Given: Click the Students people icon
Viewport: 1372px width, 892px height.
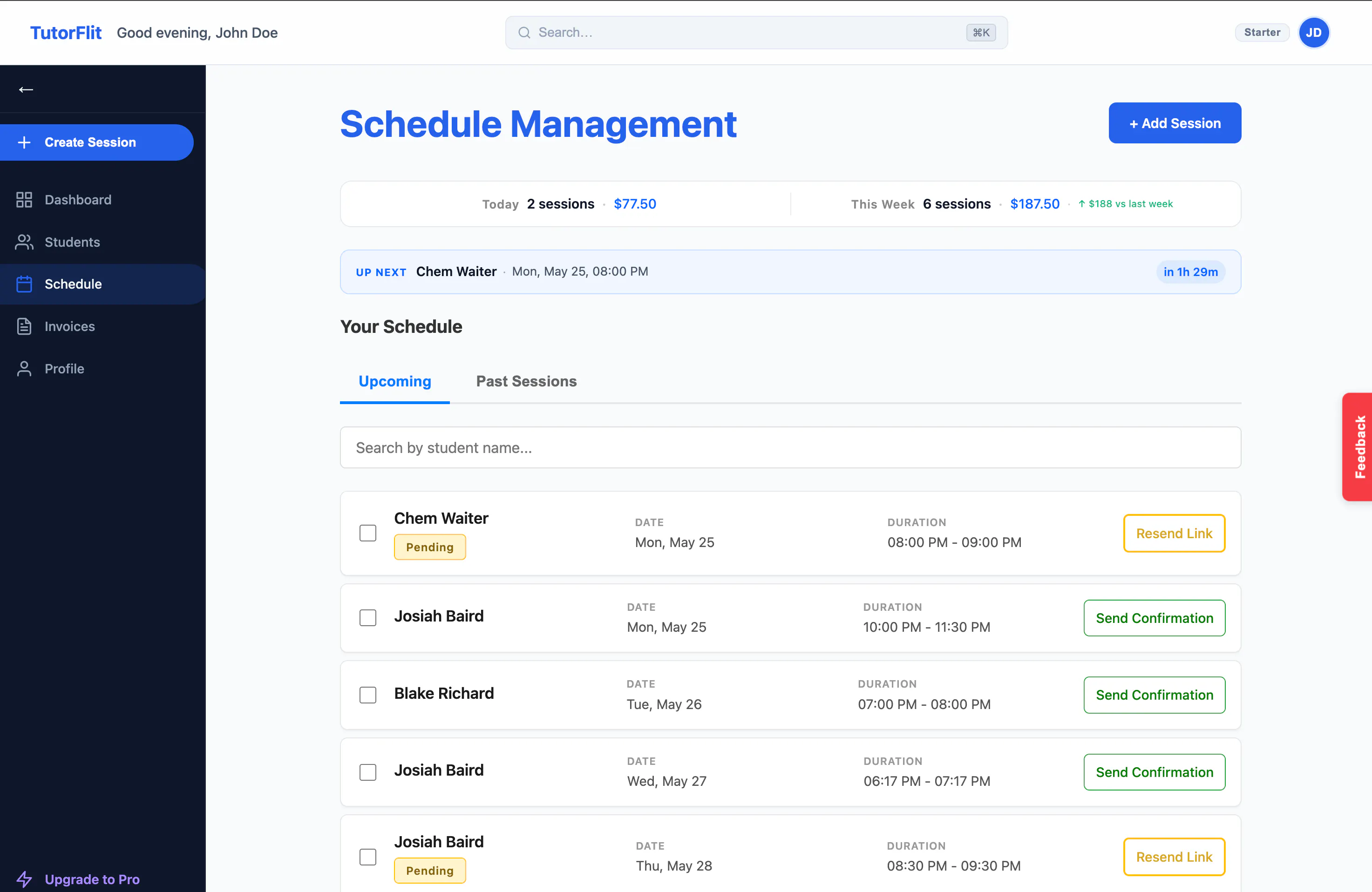Looking at the screenshot, I should pyautogui.click(x=24, y=242).
